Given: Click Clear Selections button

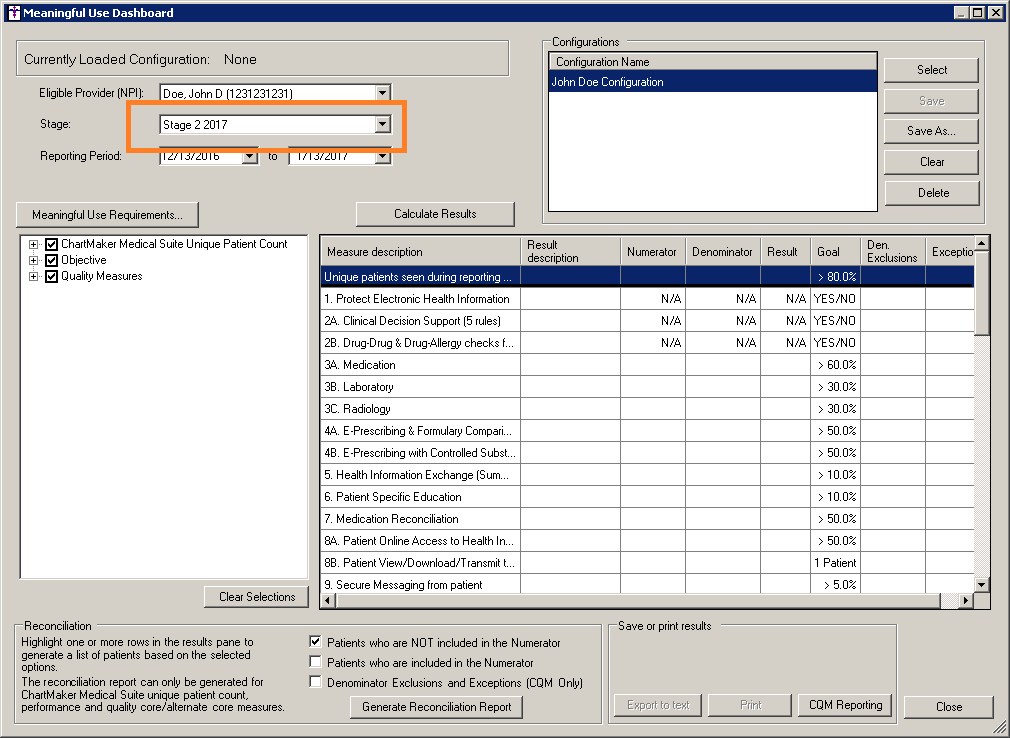Looking at the screenshot, I should pos(256,597).
